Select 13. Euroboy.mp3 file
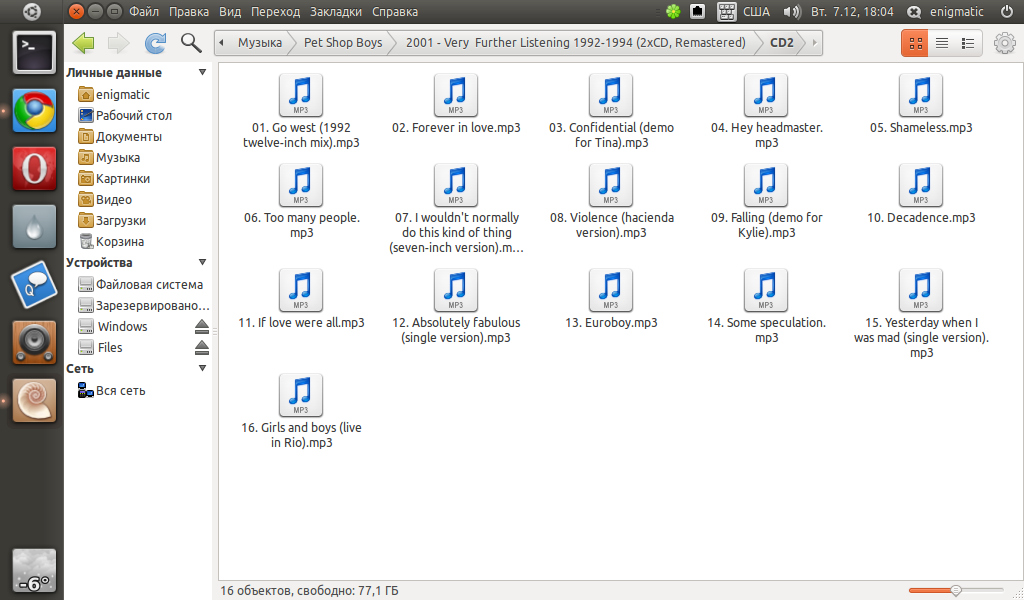This screenshot has width=1024, height=600. click(611, 298)
